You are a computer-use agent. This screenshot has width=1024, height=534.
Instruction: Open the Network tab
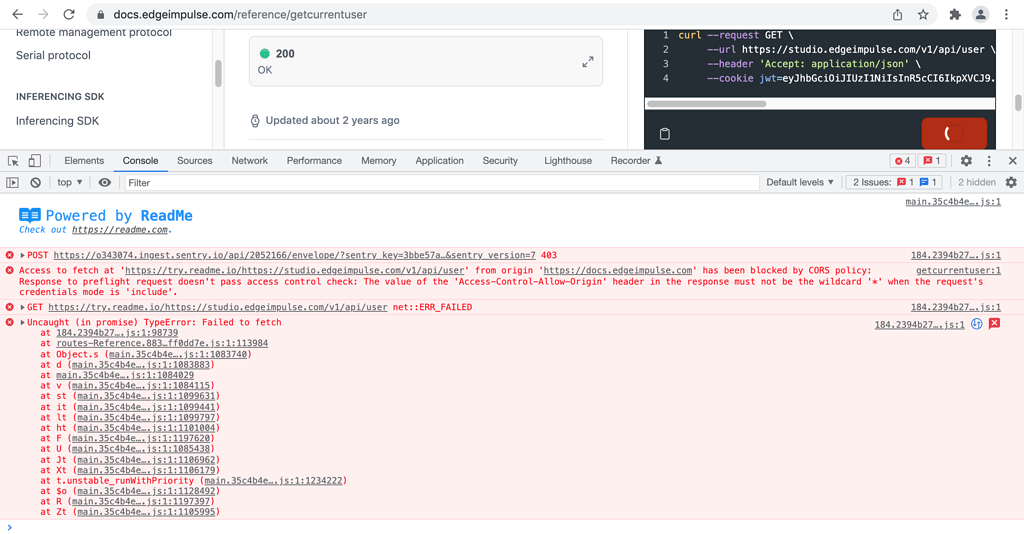(x=249, y=161)
